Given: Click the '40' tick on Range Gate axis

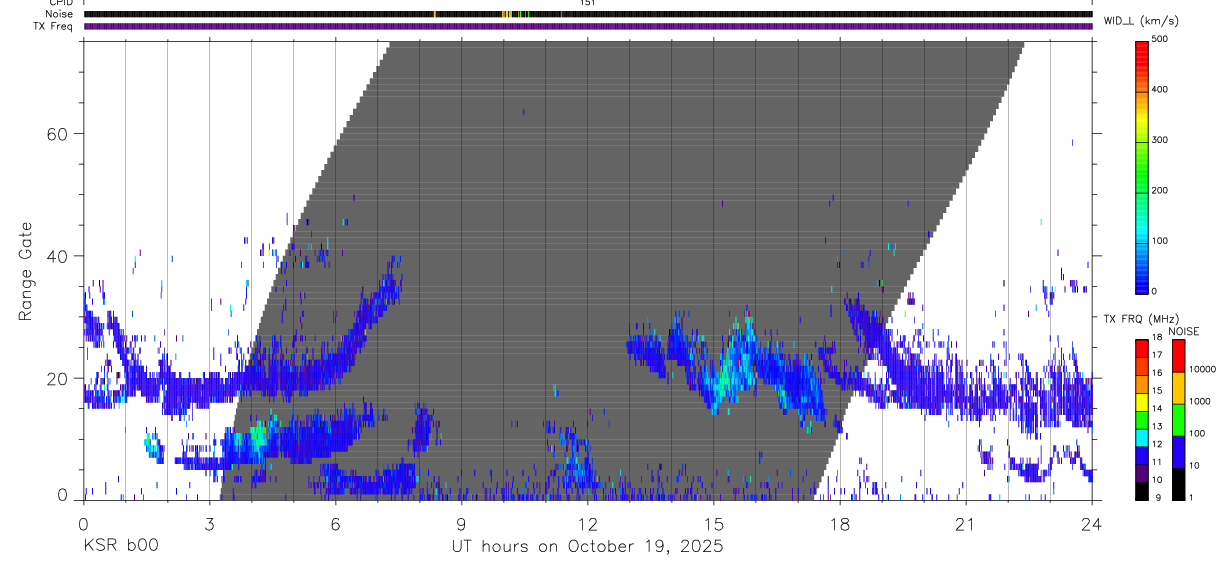Looking at the screenshot, I should pyautogui.click(x=59, y=256).
